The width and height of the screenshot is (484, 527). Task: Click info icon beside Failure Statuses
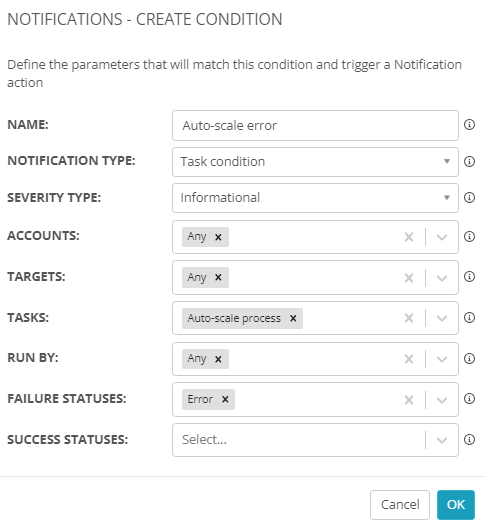(x=469, y=399)
